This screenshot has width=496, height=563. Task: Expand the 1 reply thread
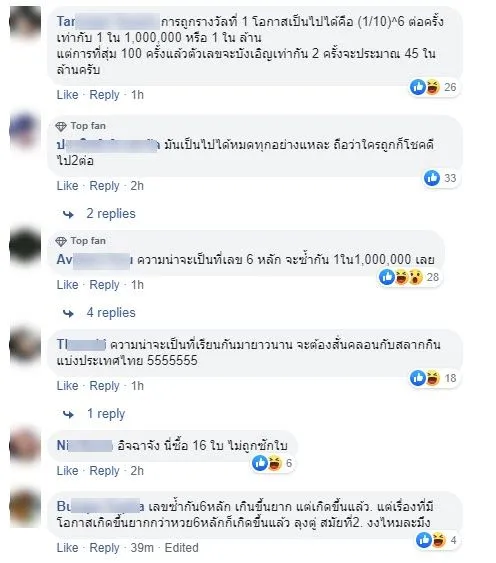click(106, 414)
